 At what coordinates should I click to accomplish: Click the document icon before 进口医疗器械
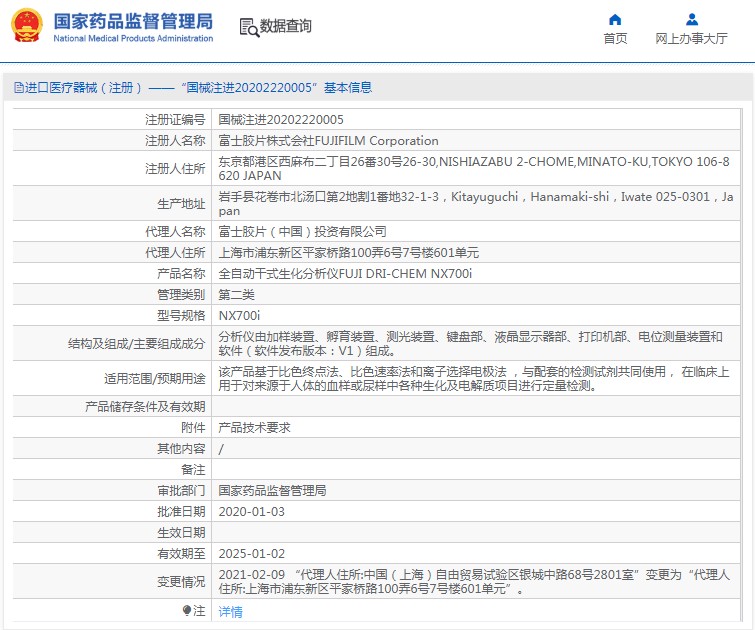tap(19, 88)
